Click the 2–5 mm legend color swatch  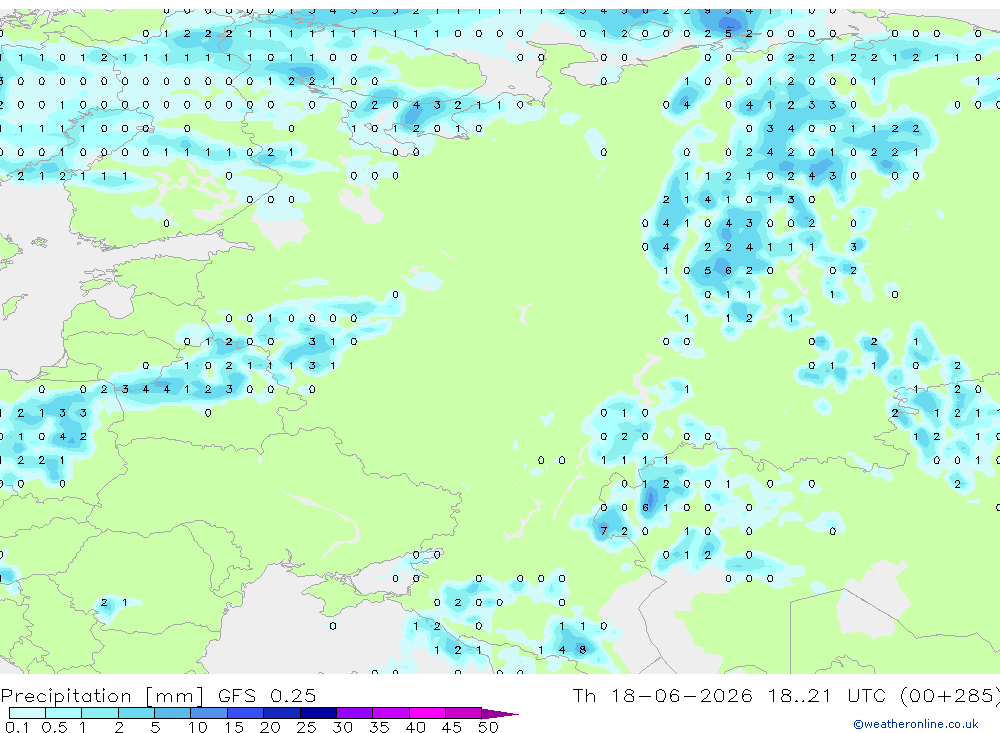pos(136,713)
